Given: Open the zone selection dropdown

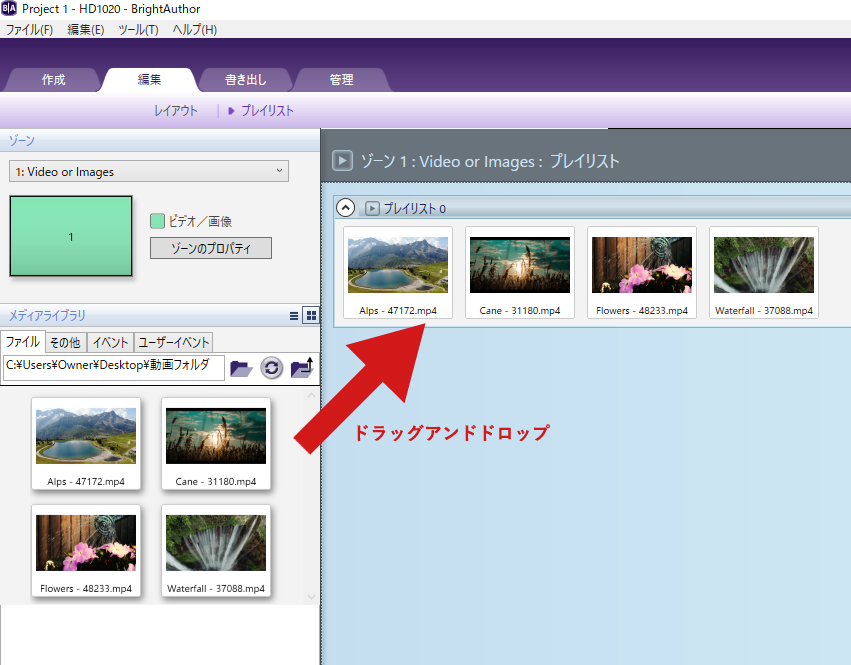Looking at the screenshot, I should click(149, 172).
